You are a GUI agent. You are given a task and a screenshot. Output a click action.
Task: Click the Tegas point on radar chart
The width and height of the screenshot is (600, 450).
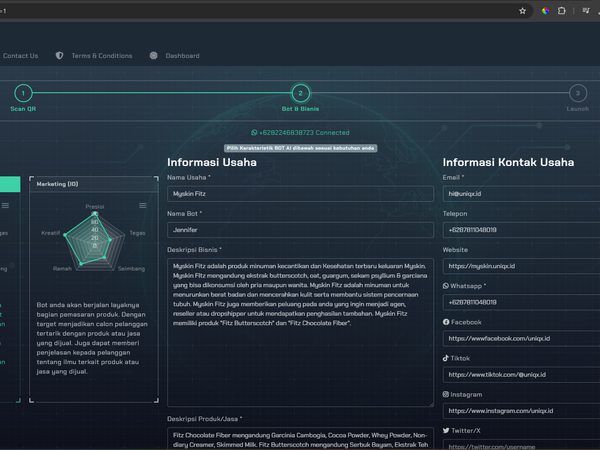click(110, 240)
